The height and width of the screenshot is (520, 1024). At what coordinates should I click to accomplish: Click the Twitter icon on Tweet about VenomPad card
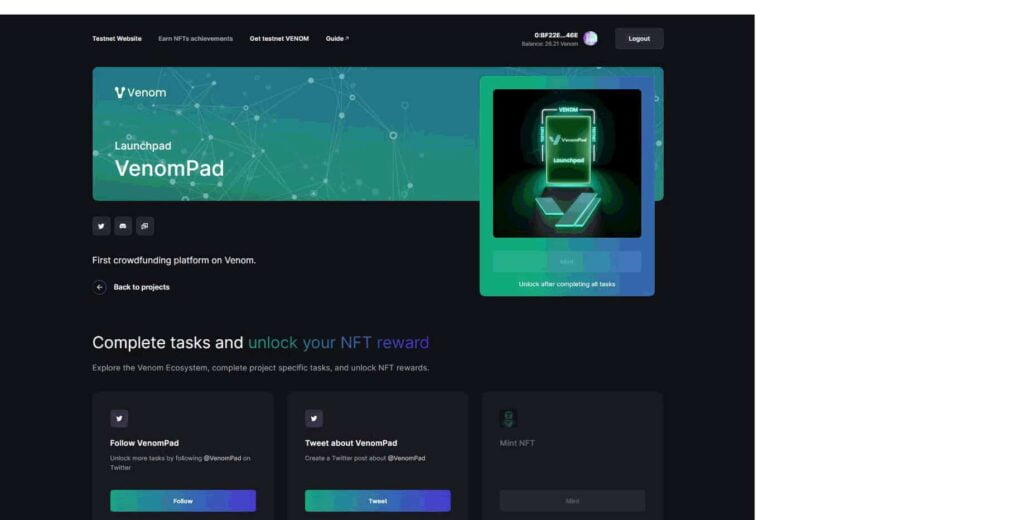point(313,418)
